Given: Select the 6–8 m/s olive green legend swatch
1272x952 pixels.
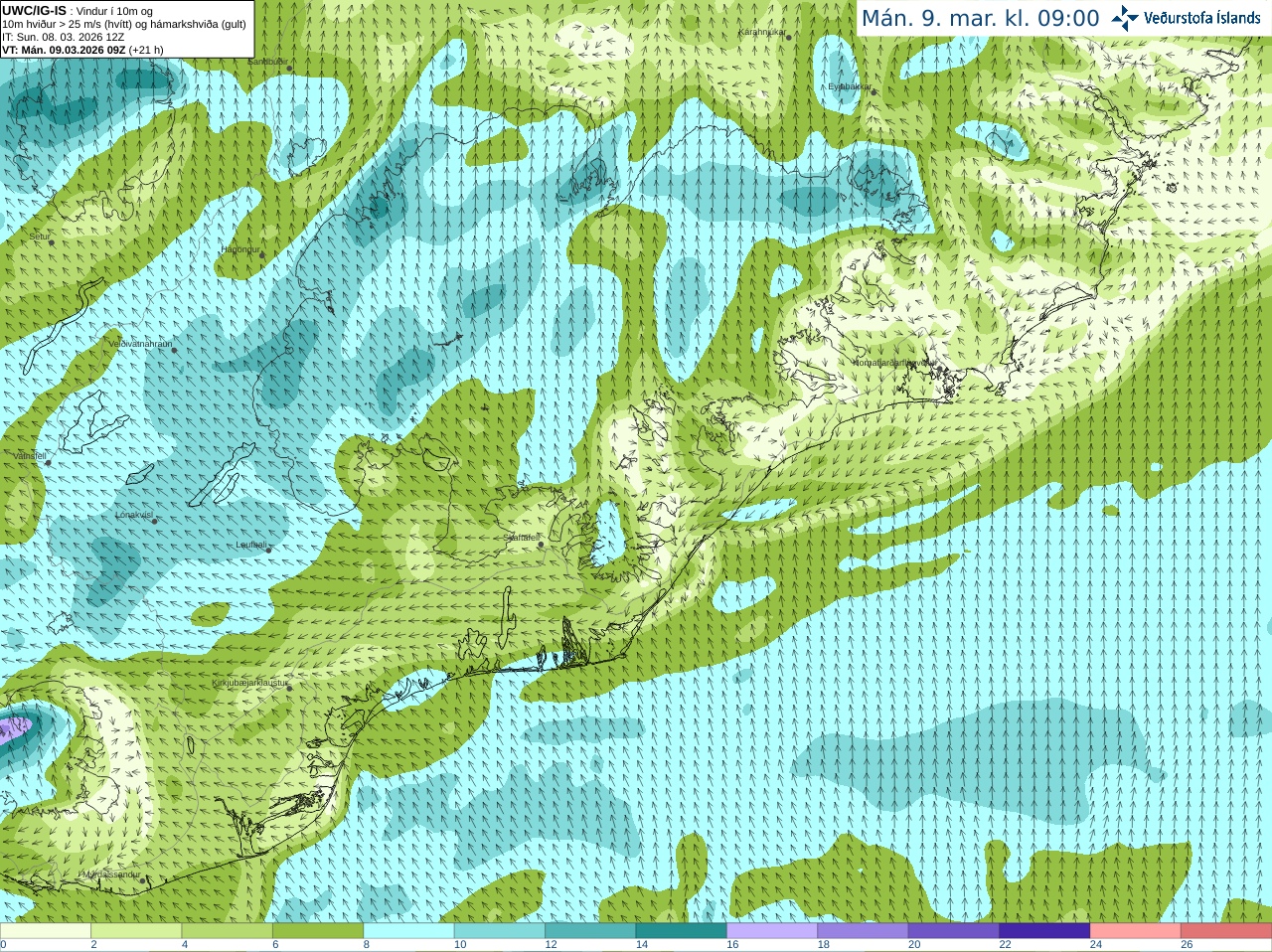Looking at the screenshot, I should (318, 931).
